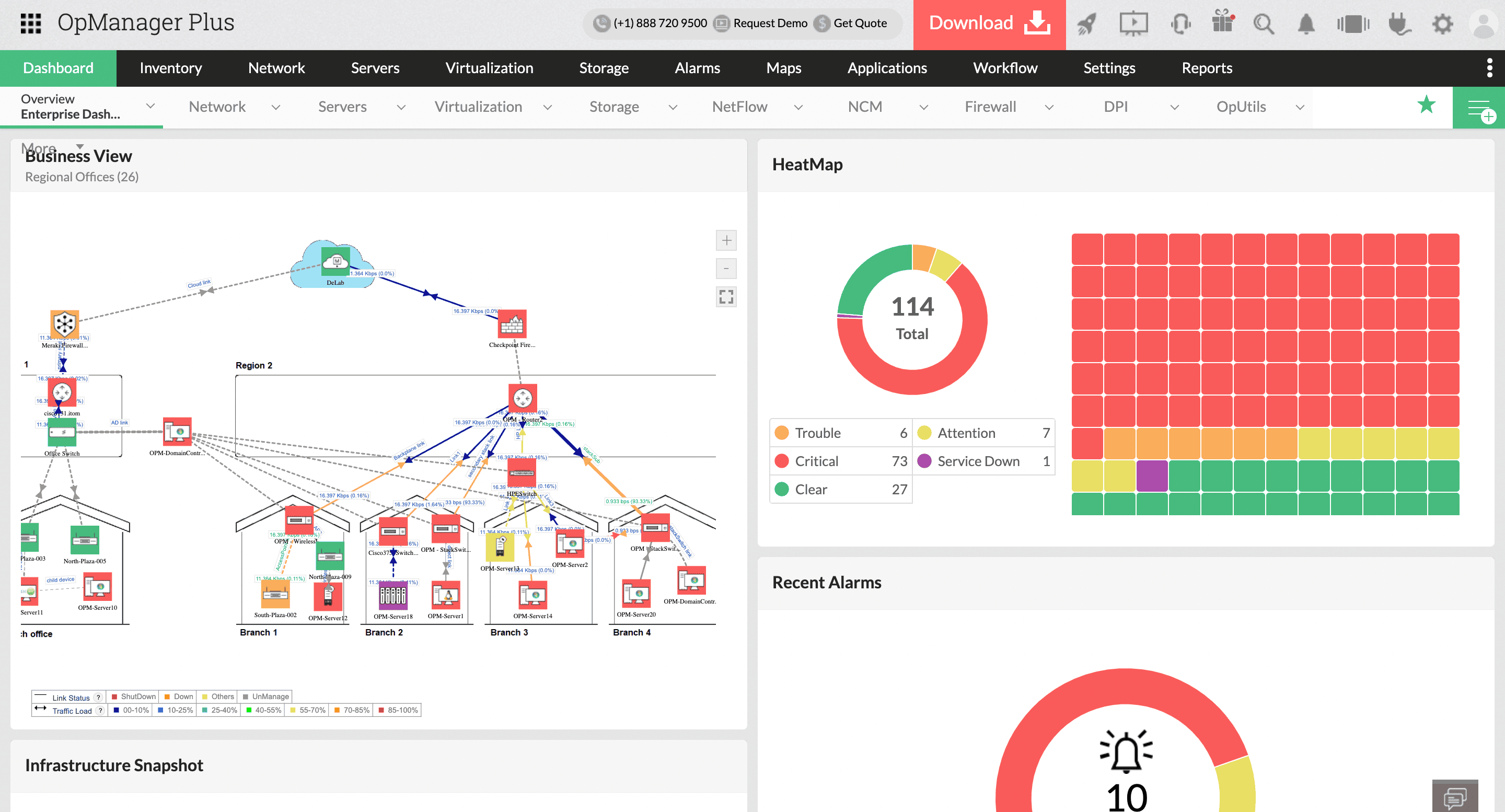Expand the OpUtils dropdown arrow
This screenshot has width=1505, height=812.
1300,107
